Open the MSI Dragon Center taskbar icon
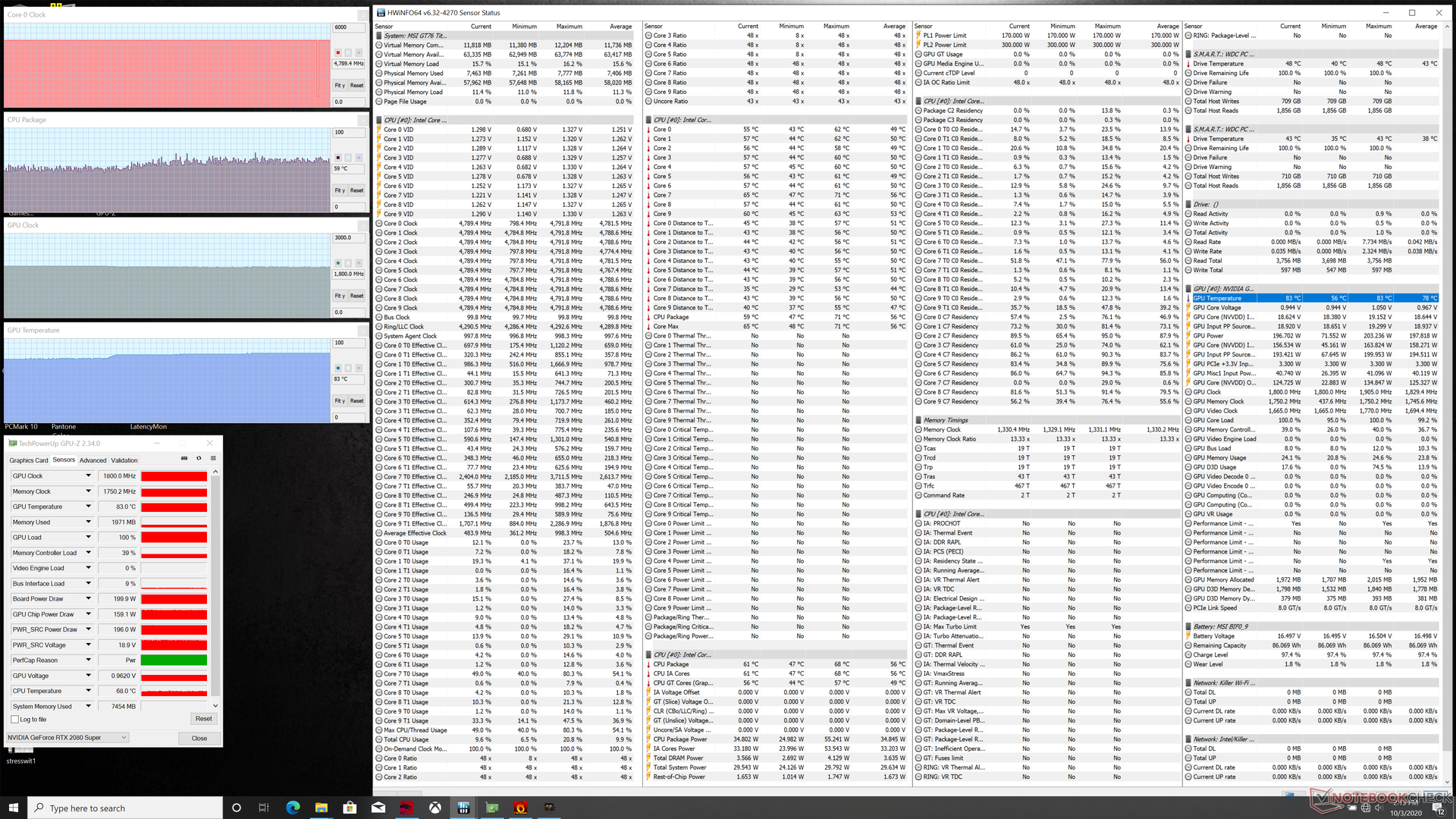Screen dimensions: 1456x819 click(x=407, y=808)
